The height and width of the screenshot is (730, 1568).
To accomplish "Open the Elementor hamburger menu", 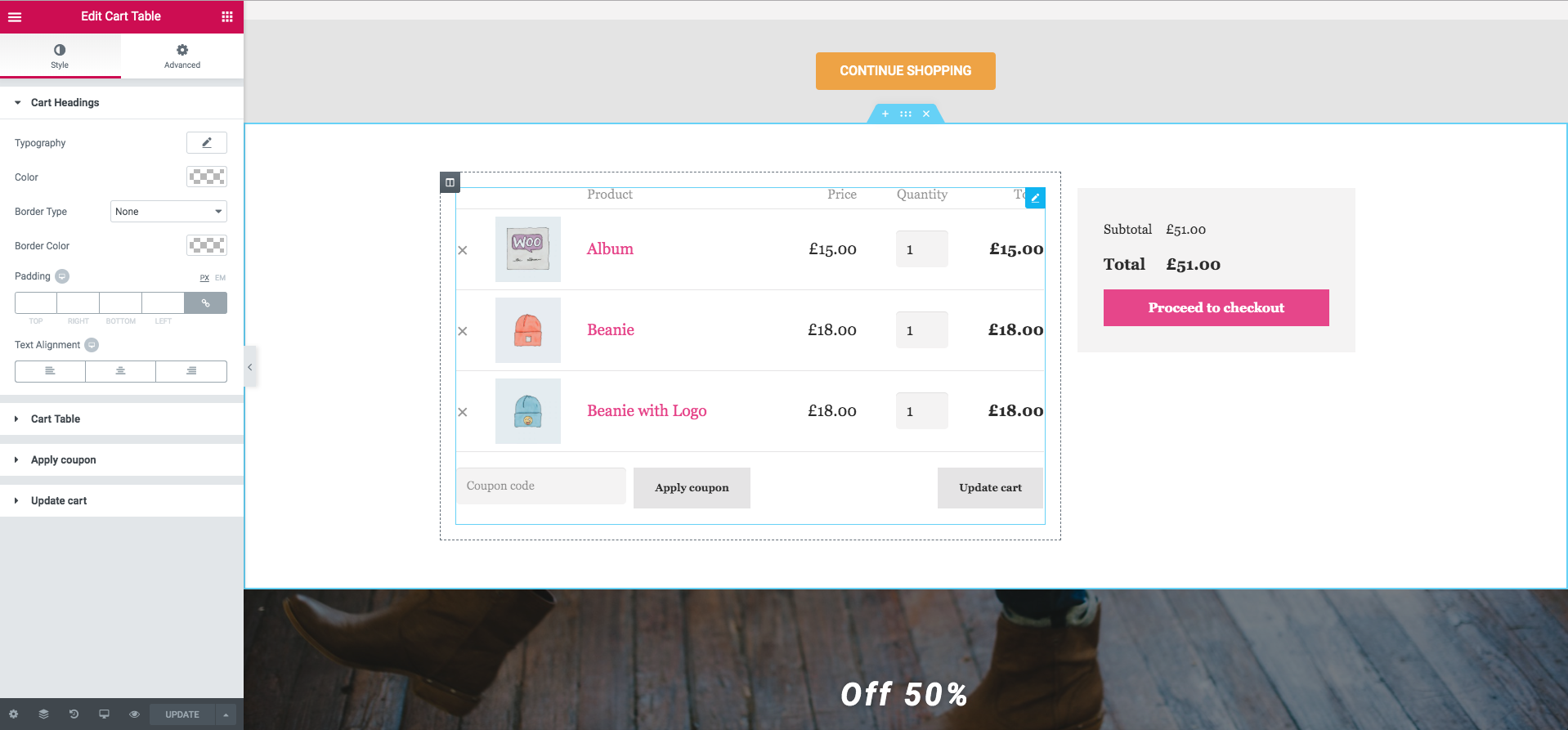I will [15, 16].
